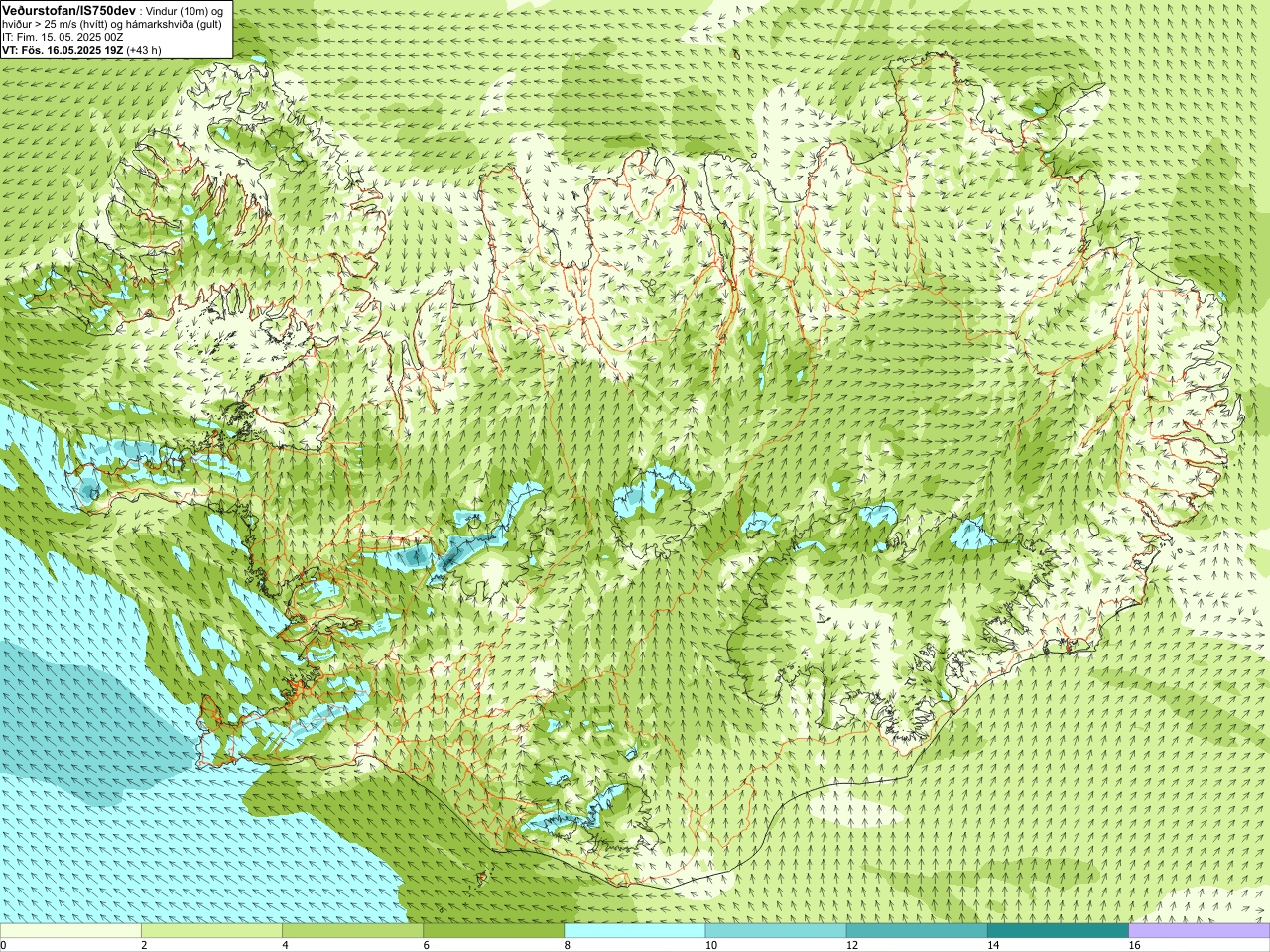Click the '16' tick label on the scale
This screenshot has width=1270, height=952.
[1135, 945]
